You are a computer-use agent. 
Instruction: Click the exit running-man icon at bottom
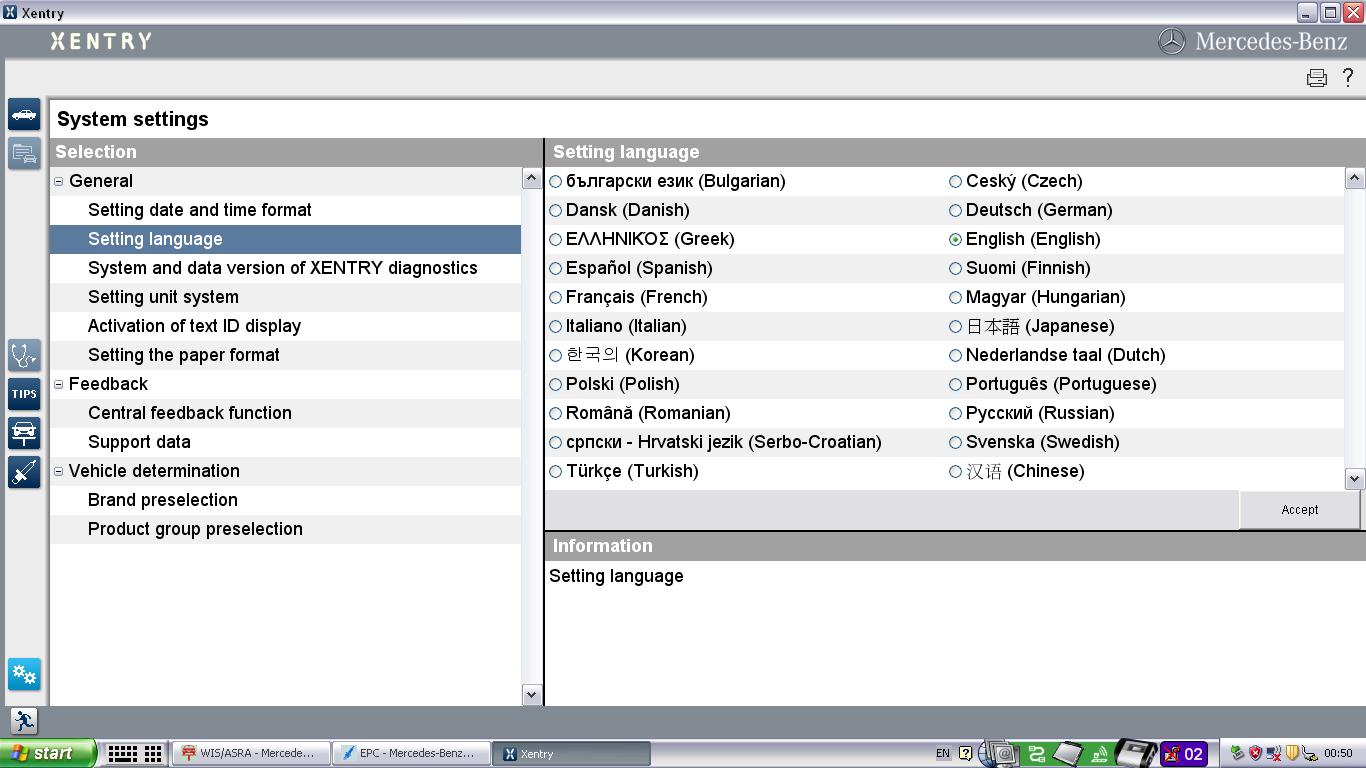[23, 721]
